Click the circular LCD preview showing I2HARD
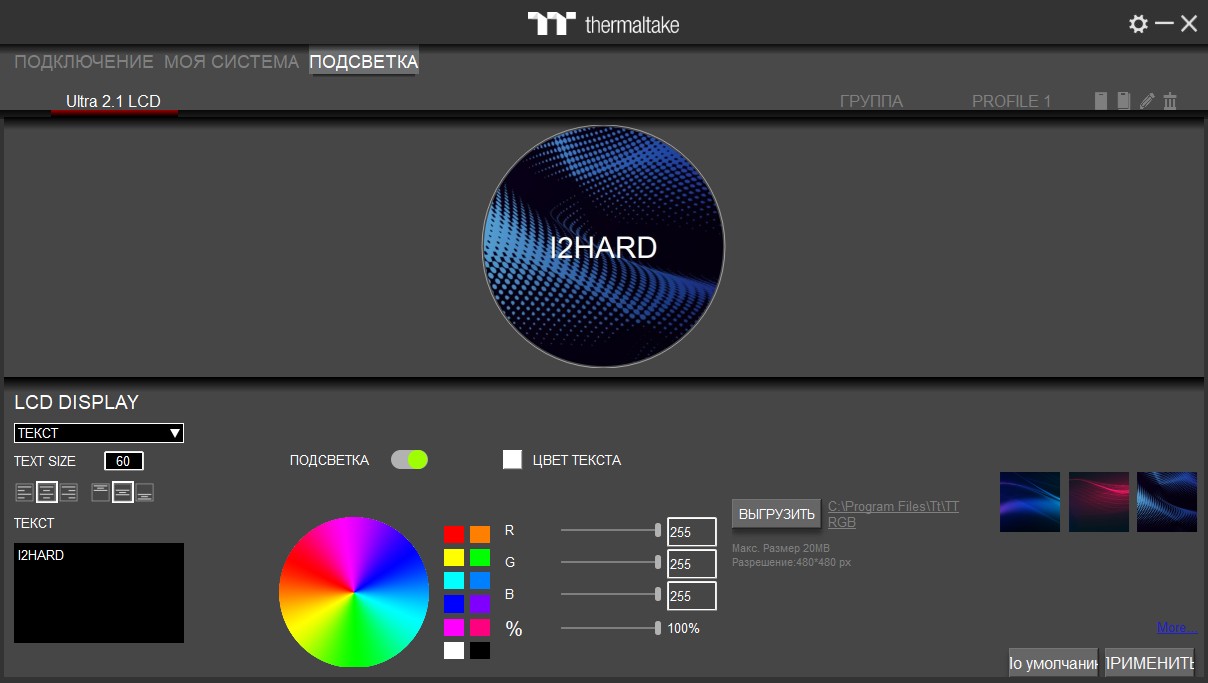Viewport: 1208px width, 683px height. 604,247
